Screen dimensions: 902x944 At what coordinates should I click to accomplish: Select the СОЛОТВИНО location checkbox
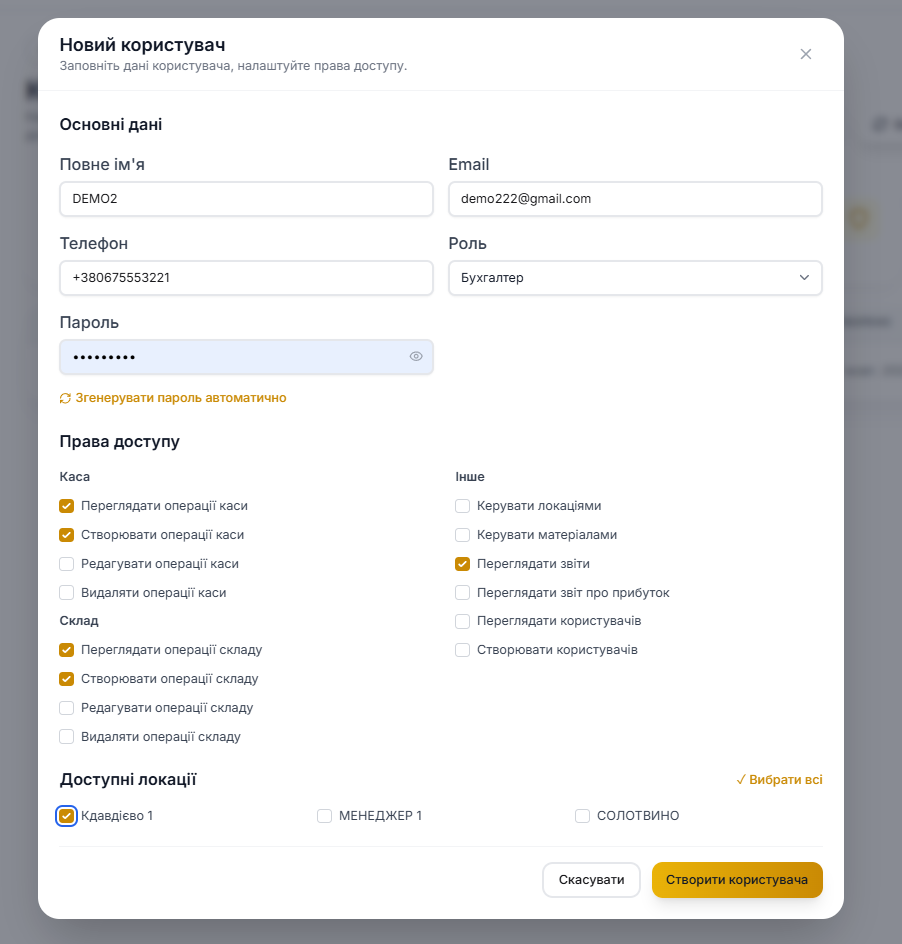(582, 816)
